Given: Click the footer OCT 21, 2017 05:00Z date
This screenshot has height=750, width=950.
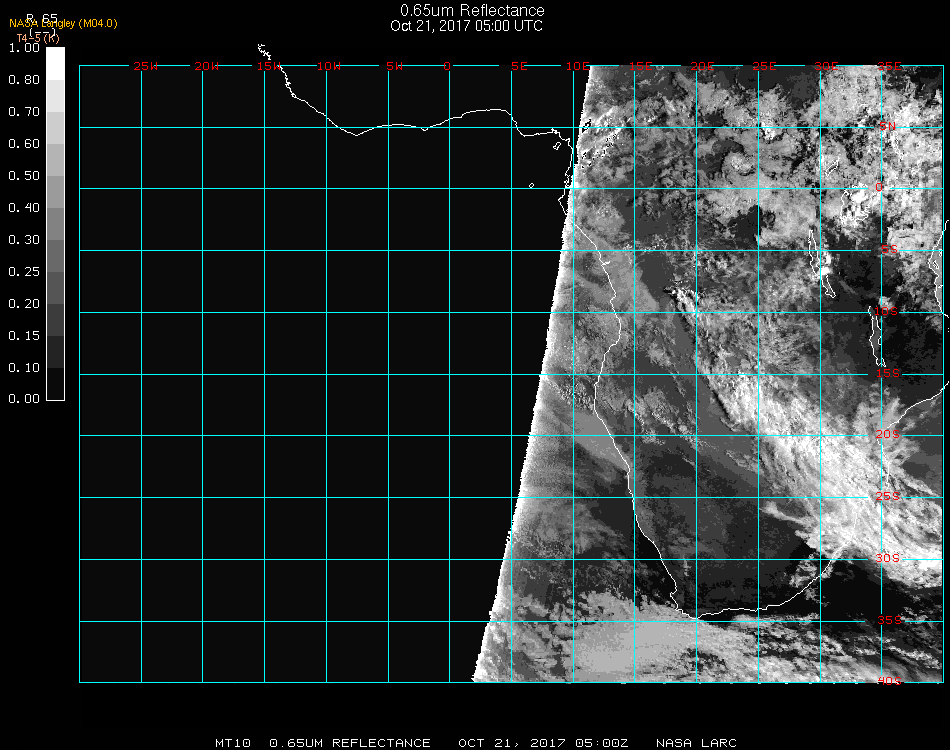Looking at the screenshot, I should pos(543,743).
